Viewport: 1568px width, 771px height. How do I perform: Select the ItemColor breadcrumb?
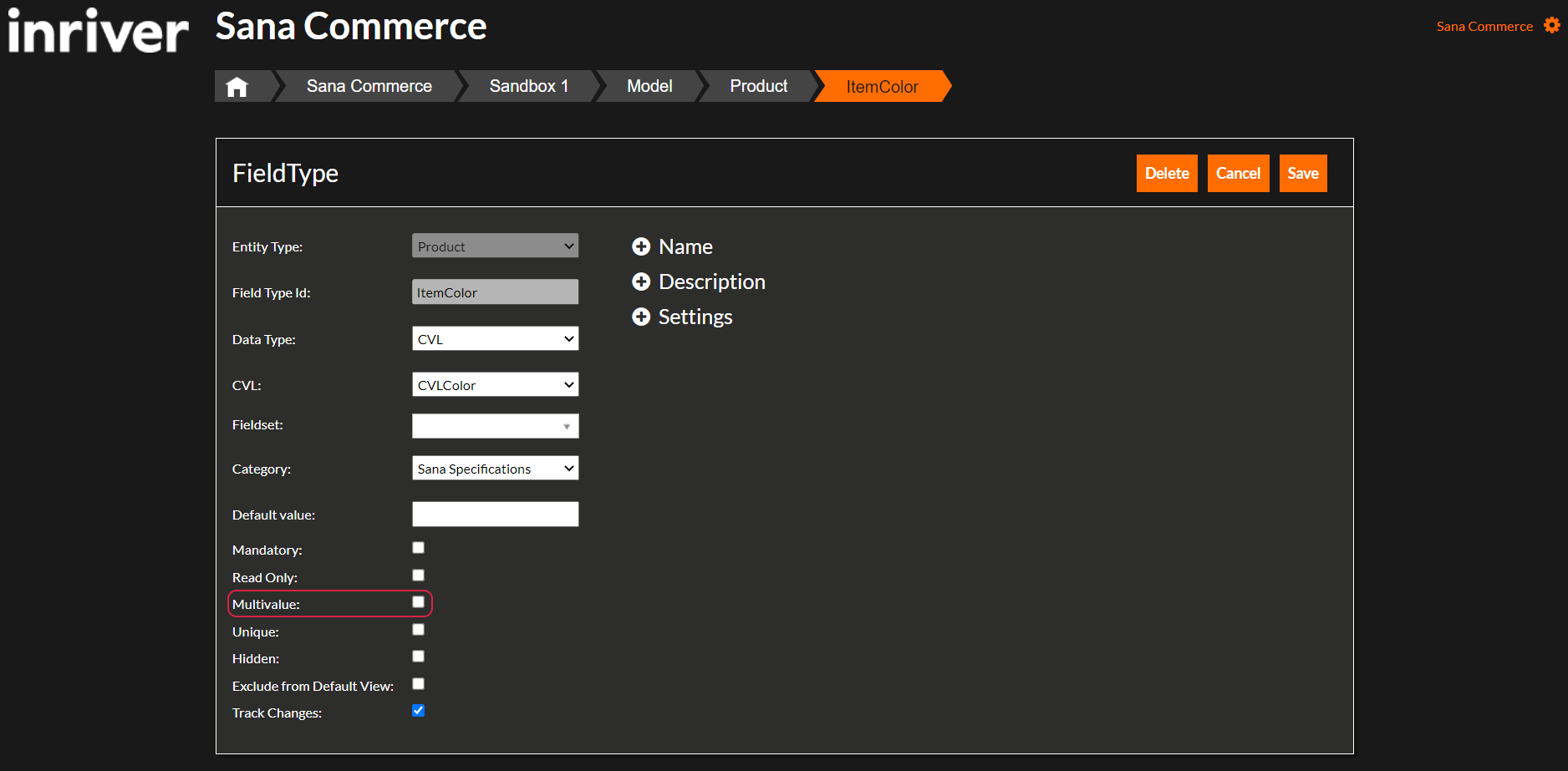point(882,86)
